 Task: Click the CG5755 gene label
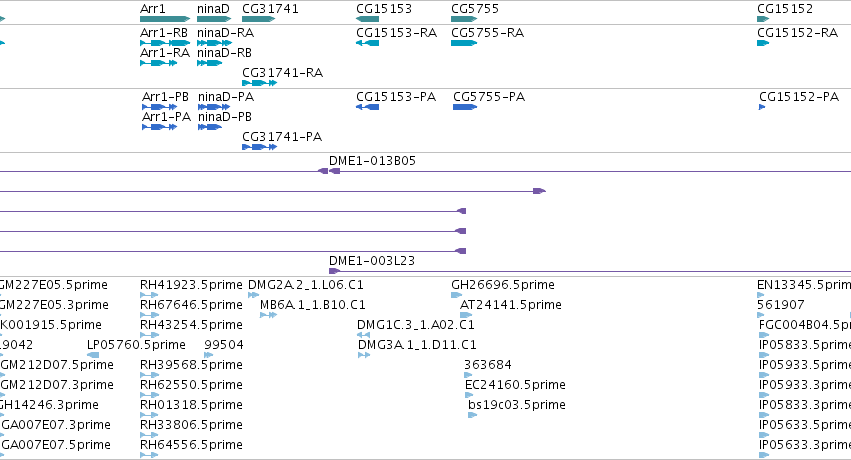(475, 9)
